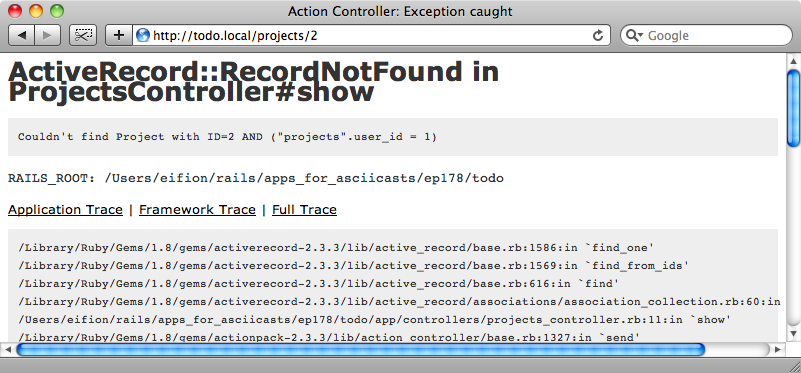
Task: Click the blue horizontal scrollbar thumb
Action: tap(361, 349)
